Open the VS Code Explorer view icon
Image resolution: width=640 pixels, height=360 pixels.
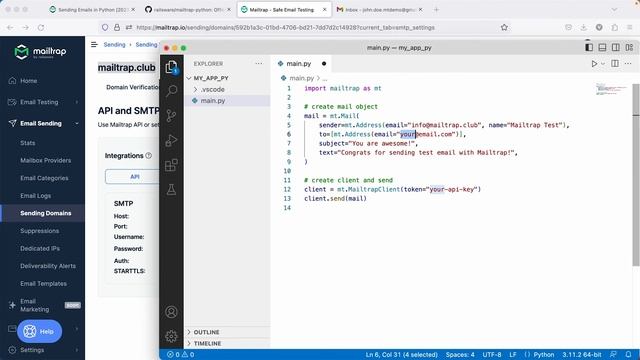pyautogui.click(x=171, y=67)
